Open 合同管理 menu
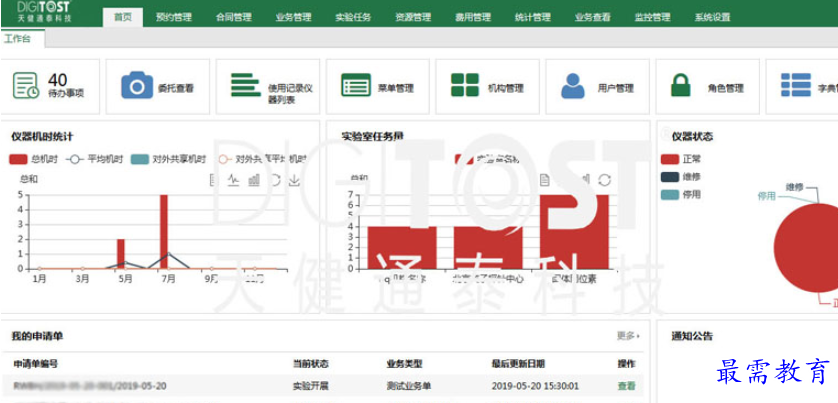 coord(234,17)
